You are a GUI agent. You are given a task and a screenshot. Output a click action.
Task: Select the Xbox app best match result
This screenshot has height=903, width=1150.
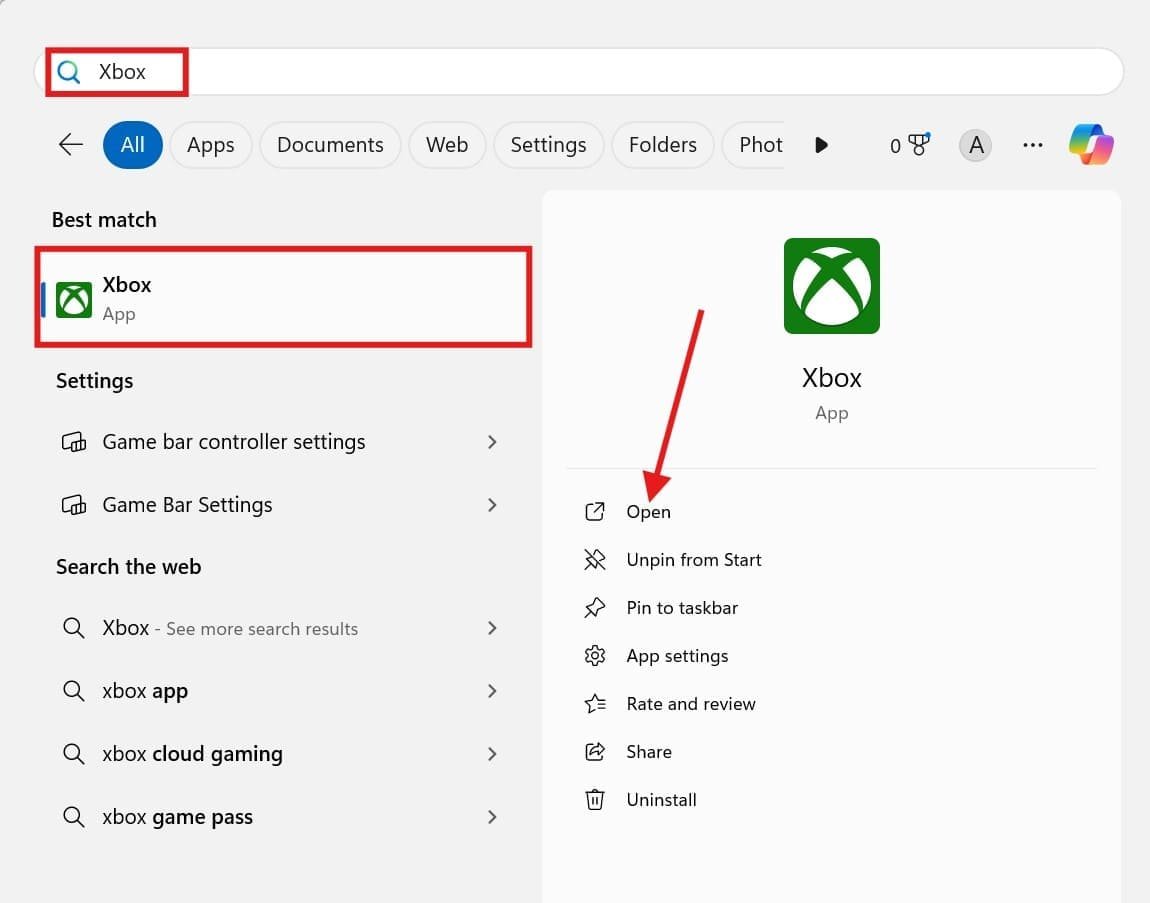pyautogui.click(x=283, y=298)
